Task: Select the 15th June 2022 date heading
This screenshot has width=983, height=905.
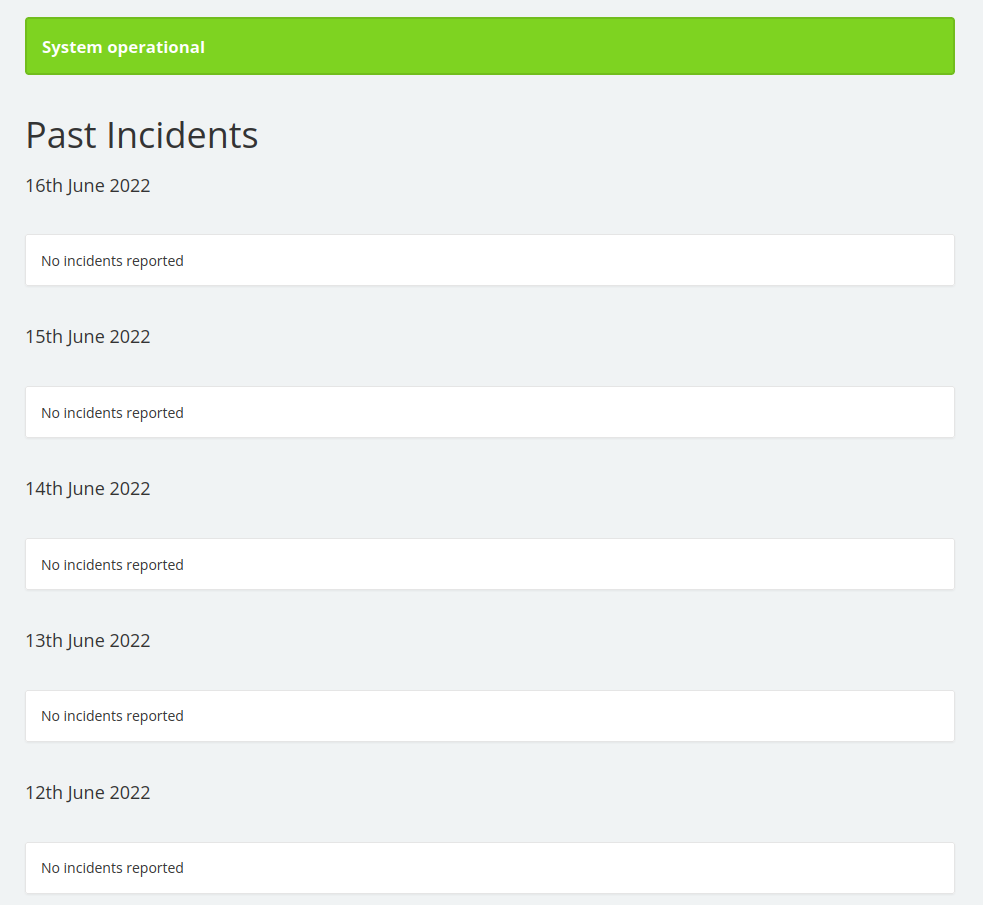Action: [88, 337]
